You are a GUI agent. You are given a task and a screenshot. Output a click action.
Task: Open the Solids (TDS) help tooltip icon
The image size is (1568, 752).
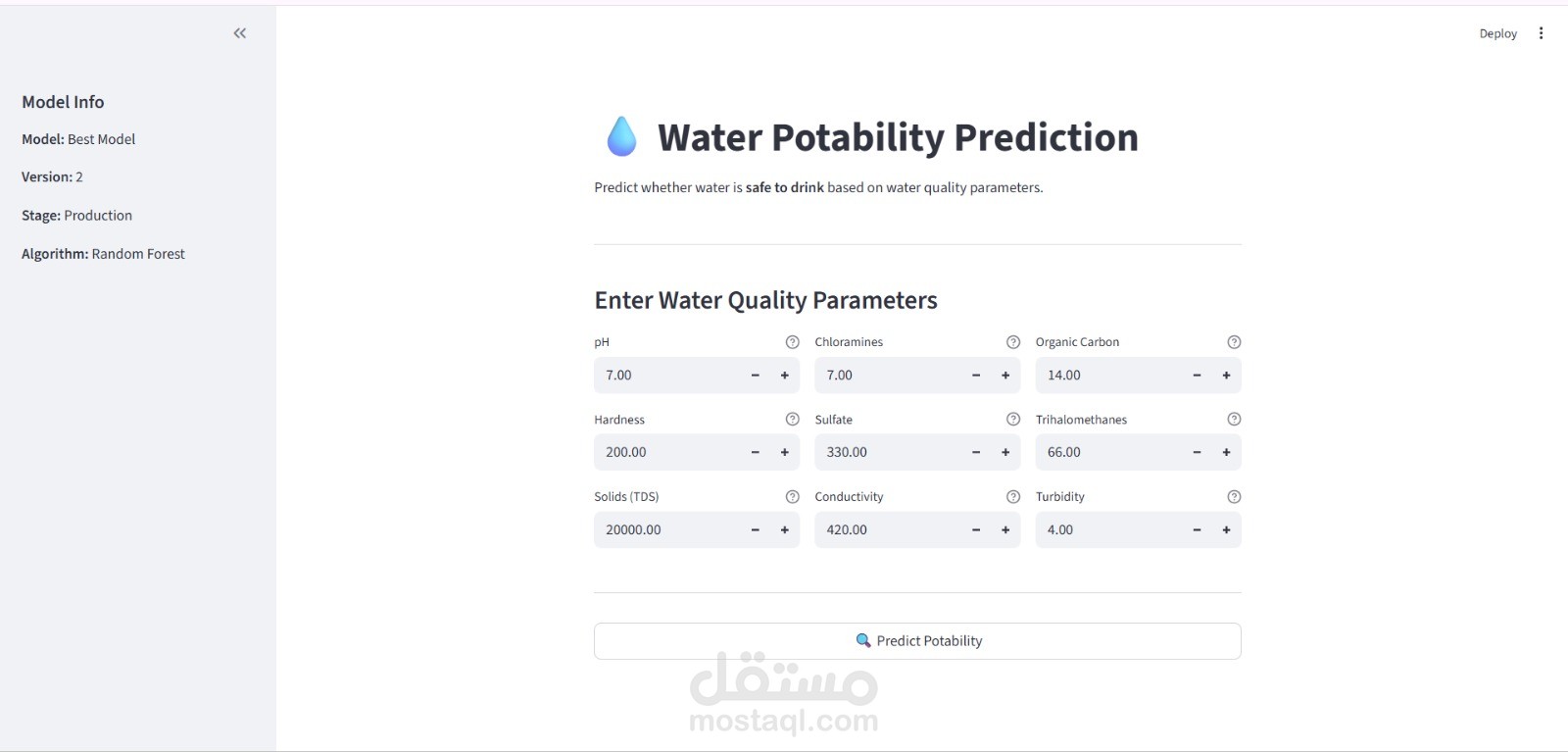click(x=792, y=496)
